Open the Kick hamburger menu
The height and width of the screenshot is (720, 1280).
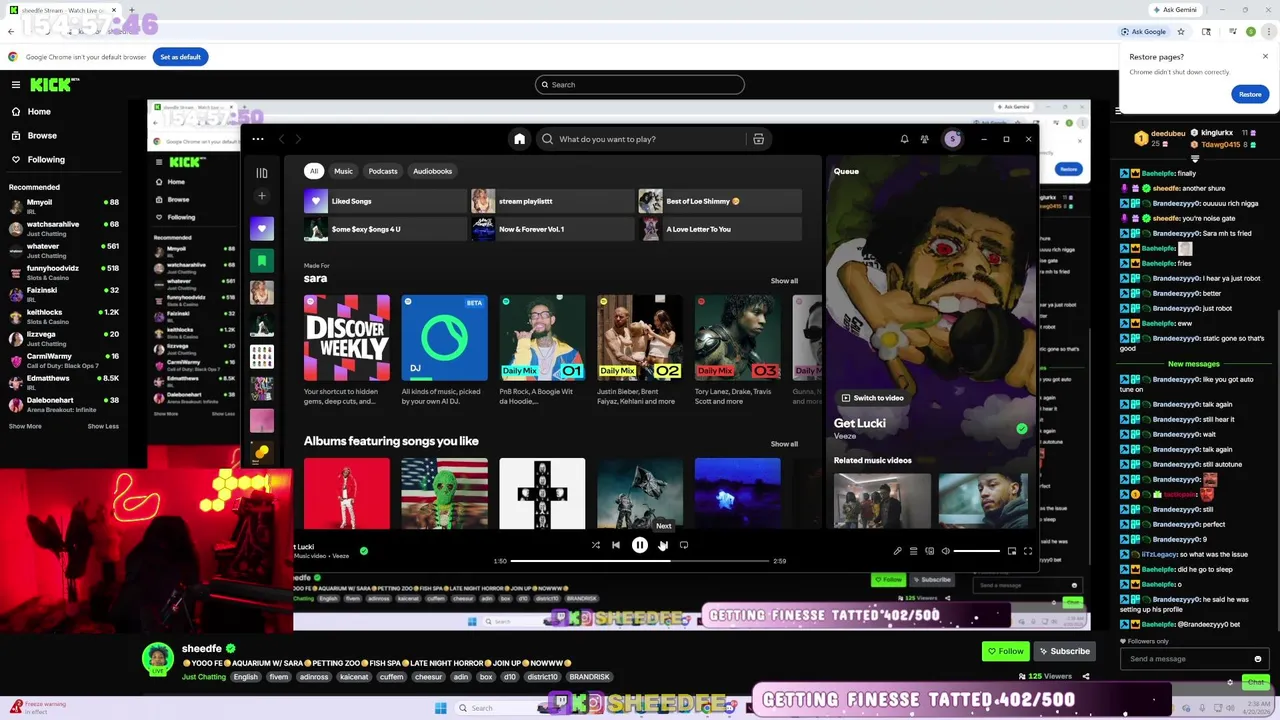(15, 85)
